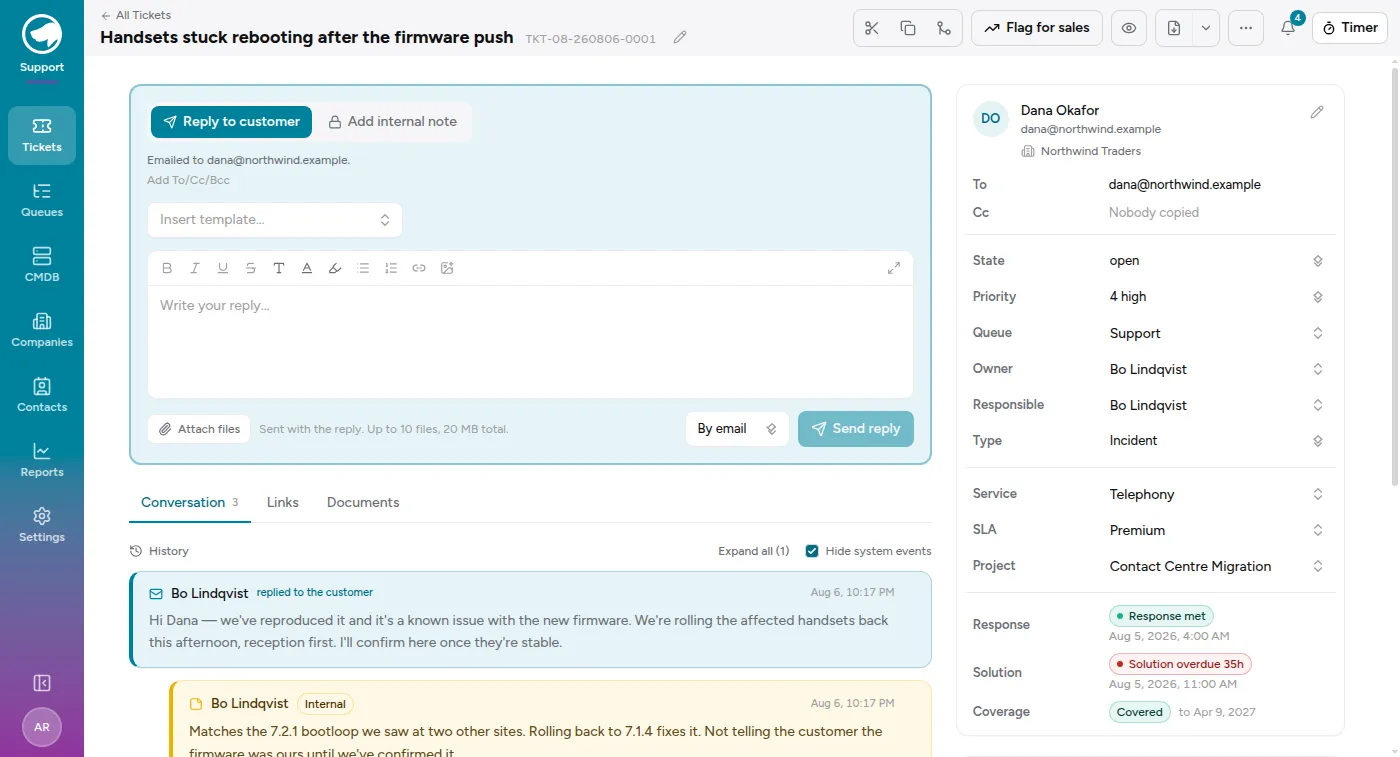Apply italic formatting in reply editor

(x=195, y=268)
